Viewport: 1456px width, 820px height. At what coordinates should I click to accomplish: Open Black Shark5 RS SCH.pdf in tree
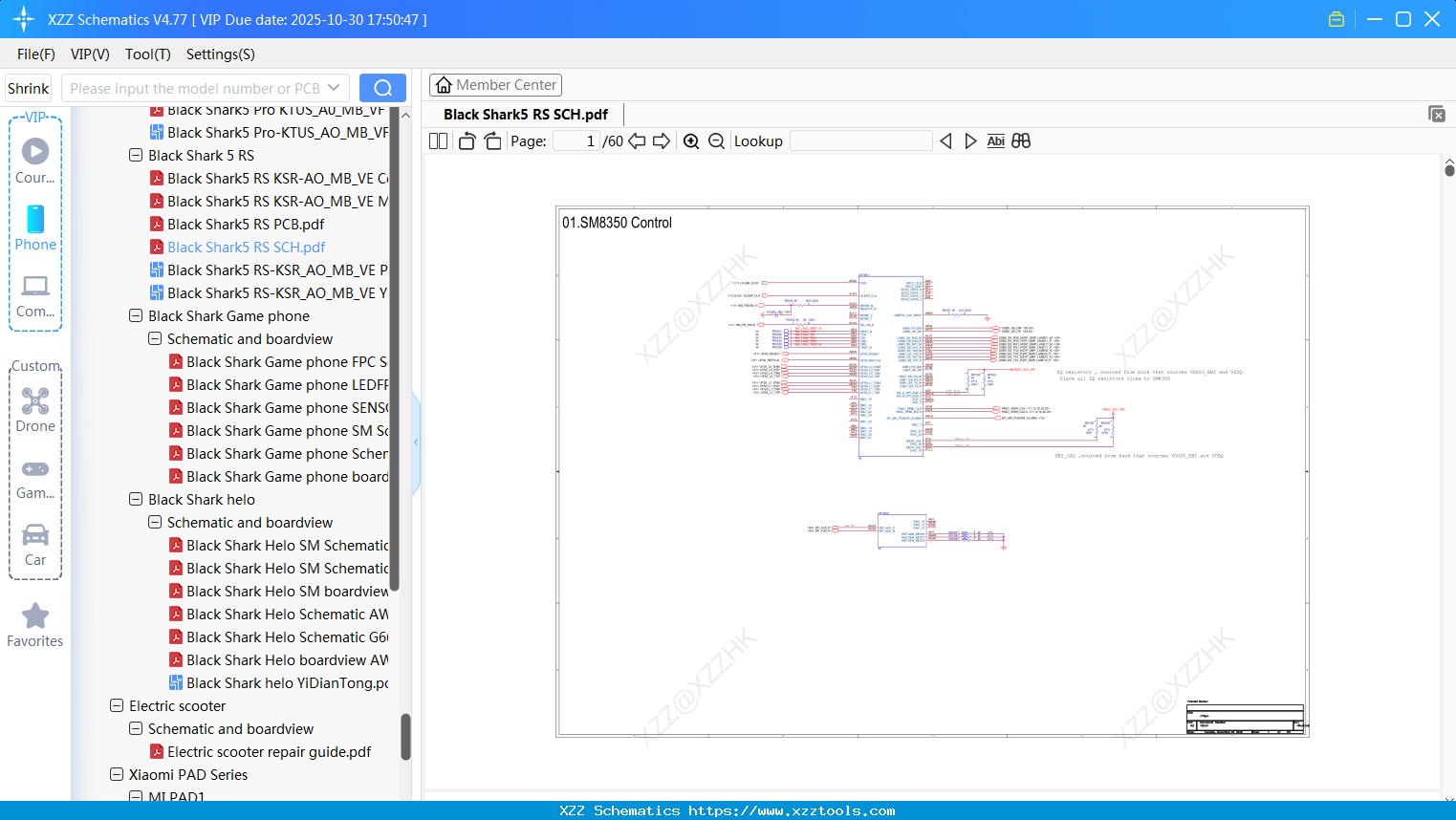pos(246,247)
